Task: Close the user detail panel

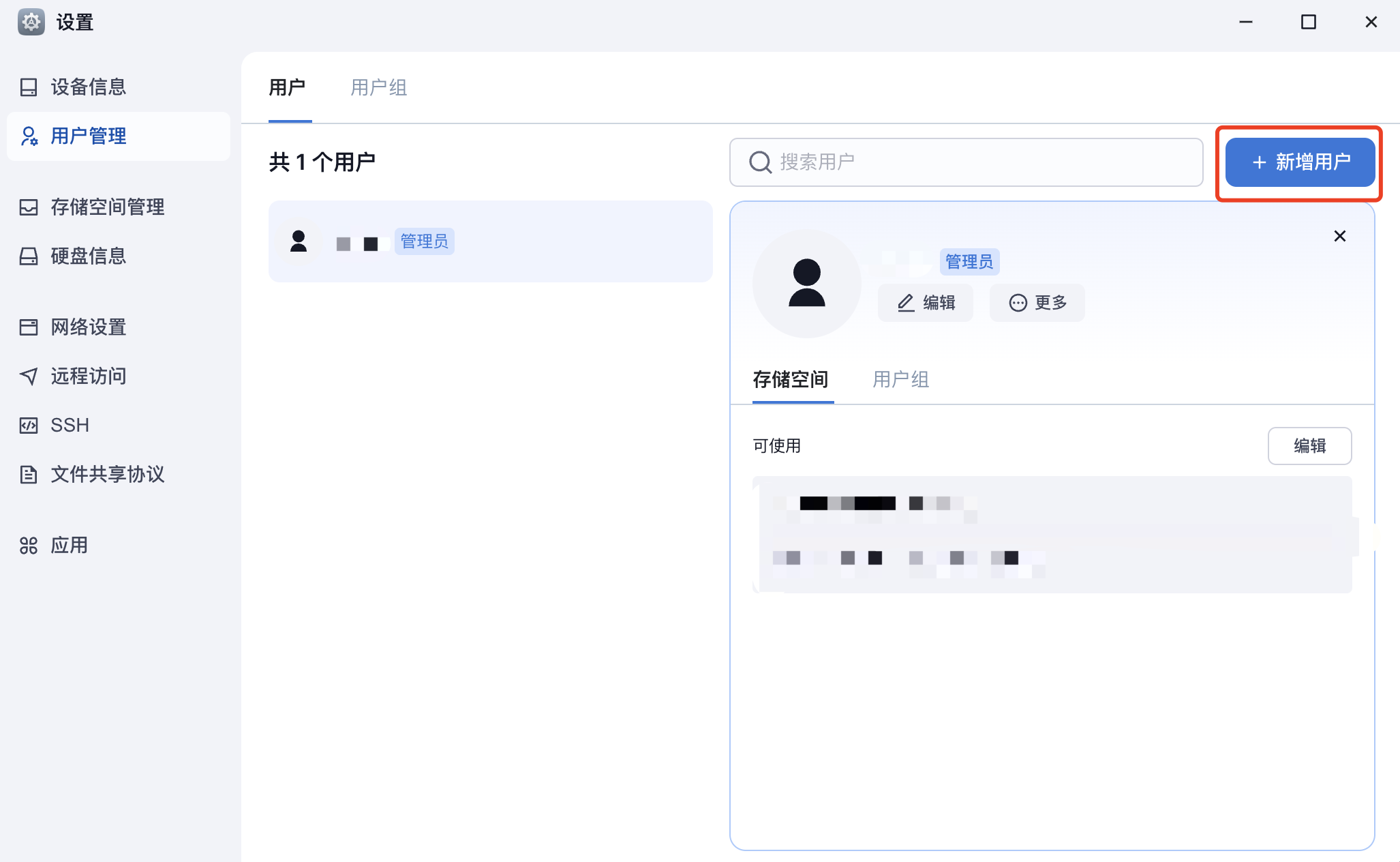Action: tap(1339, 236)
